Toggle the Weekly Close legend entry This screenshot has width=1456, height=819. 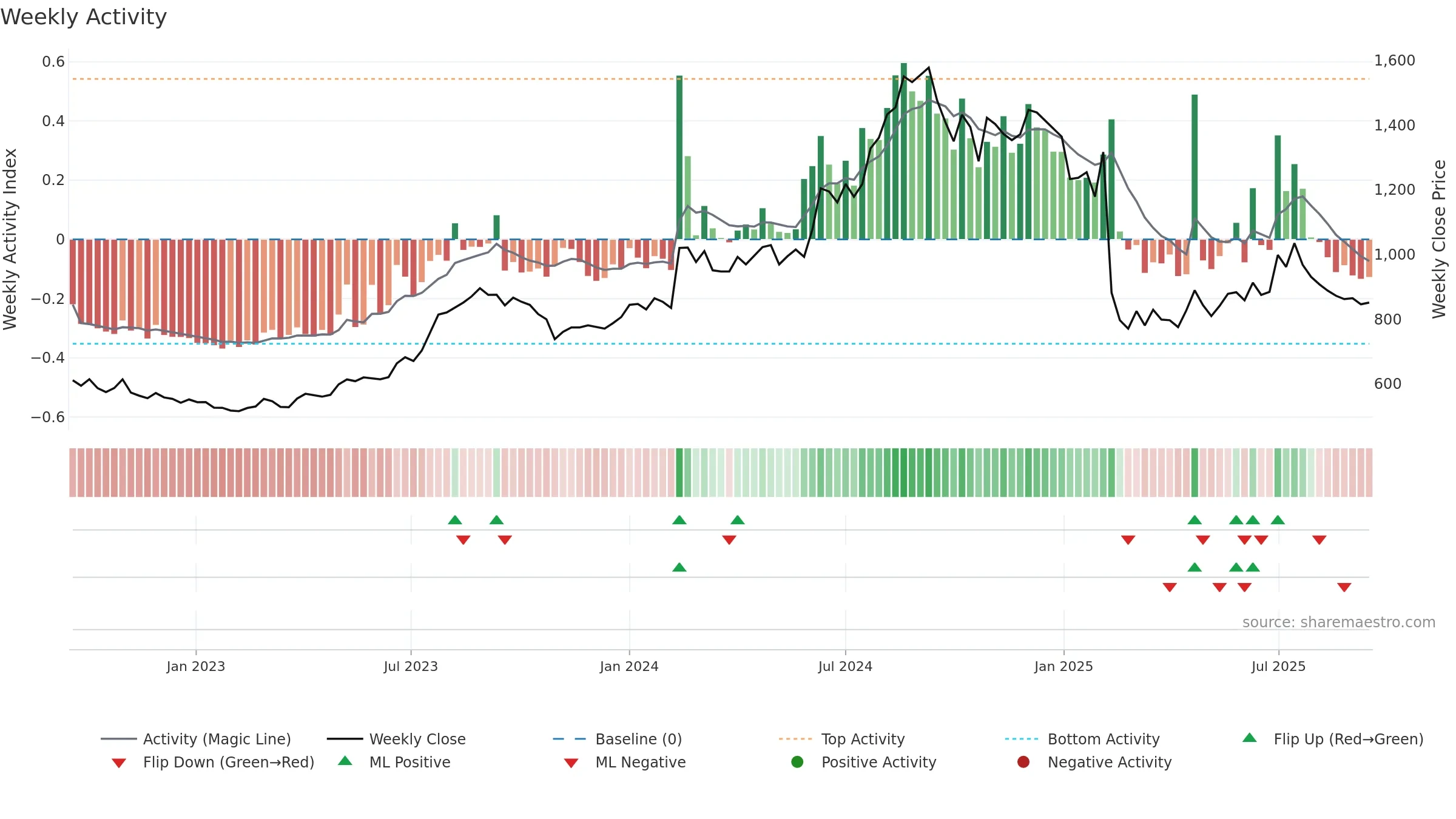coord(396,739)
